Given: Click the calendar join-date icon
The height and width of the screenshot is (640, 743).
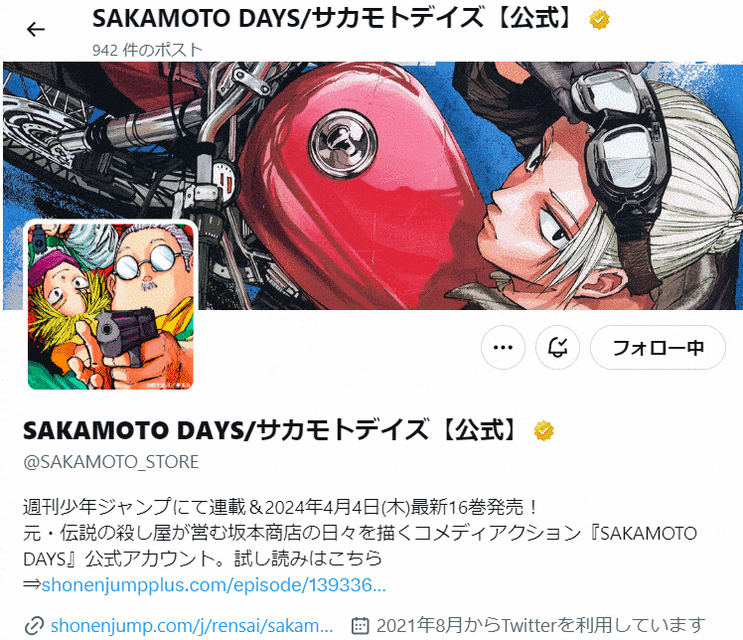Looking at the screenshot, I should point(360,626).
